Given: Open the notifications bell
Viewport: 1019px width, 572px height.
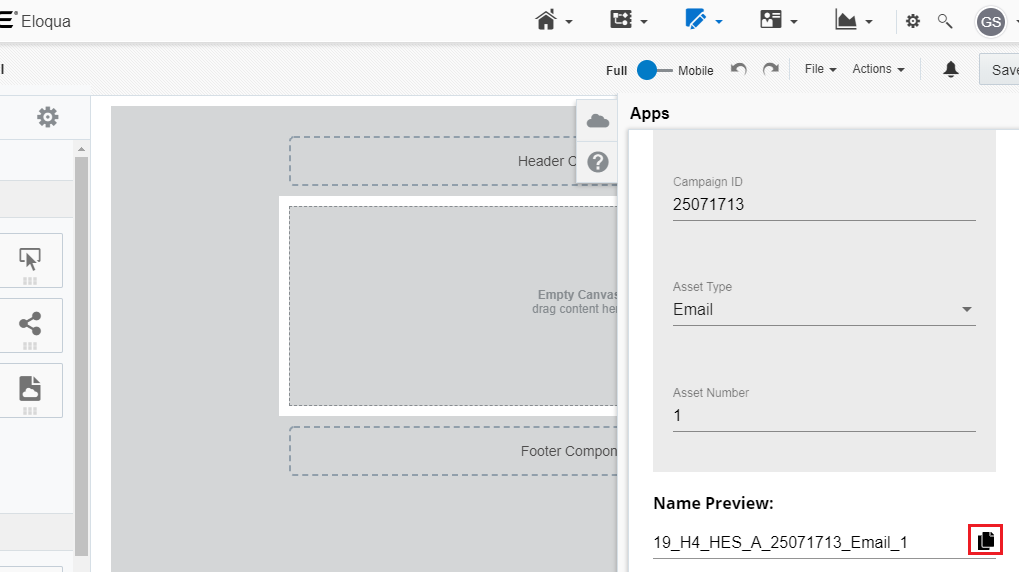Looking at the screenshot, I should (951, 69).
